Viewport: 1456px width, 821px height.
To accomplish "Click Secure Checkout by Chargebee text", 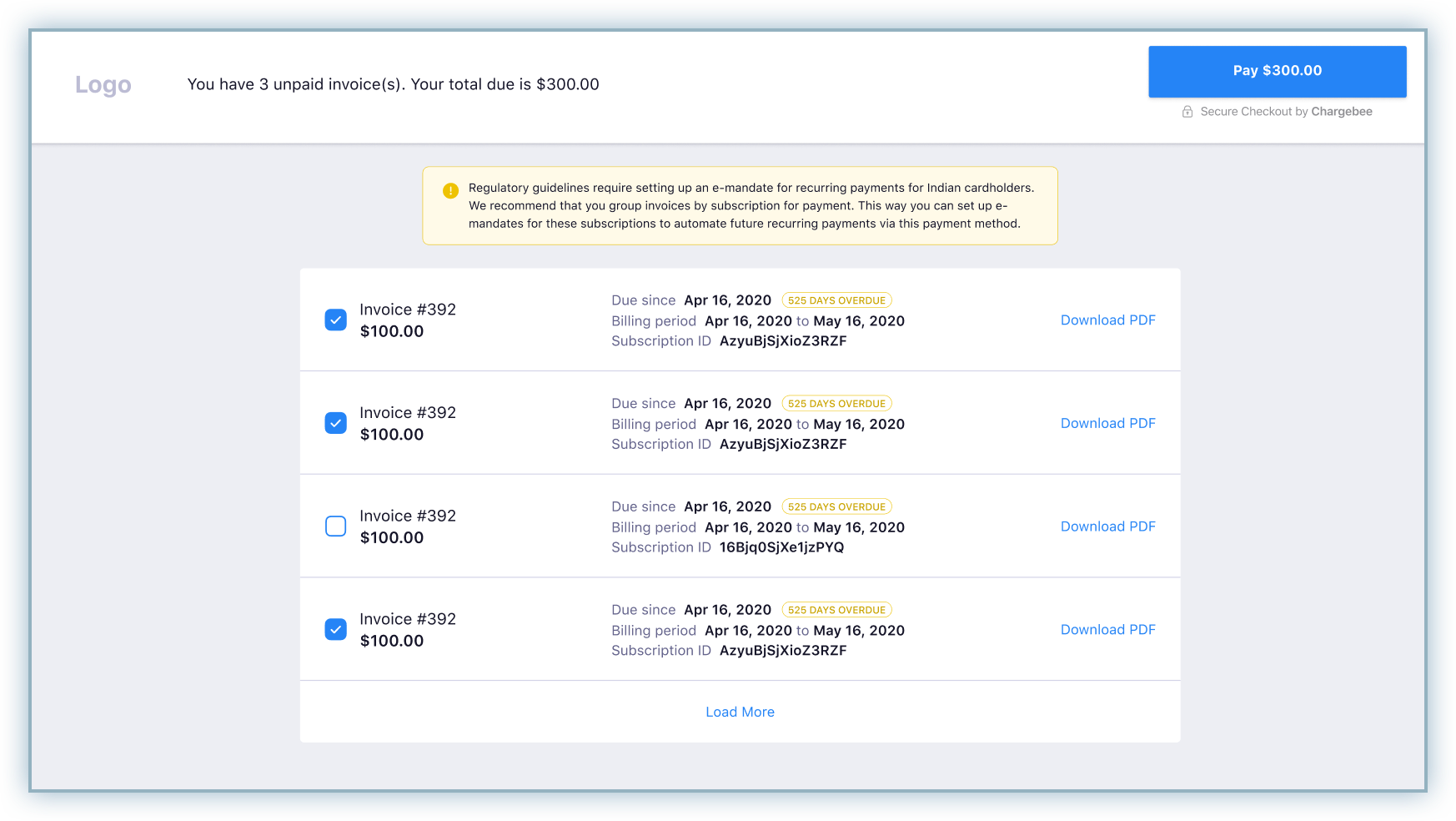I will click(x=1287, y=112).
